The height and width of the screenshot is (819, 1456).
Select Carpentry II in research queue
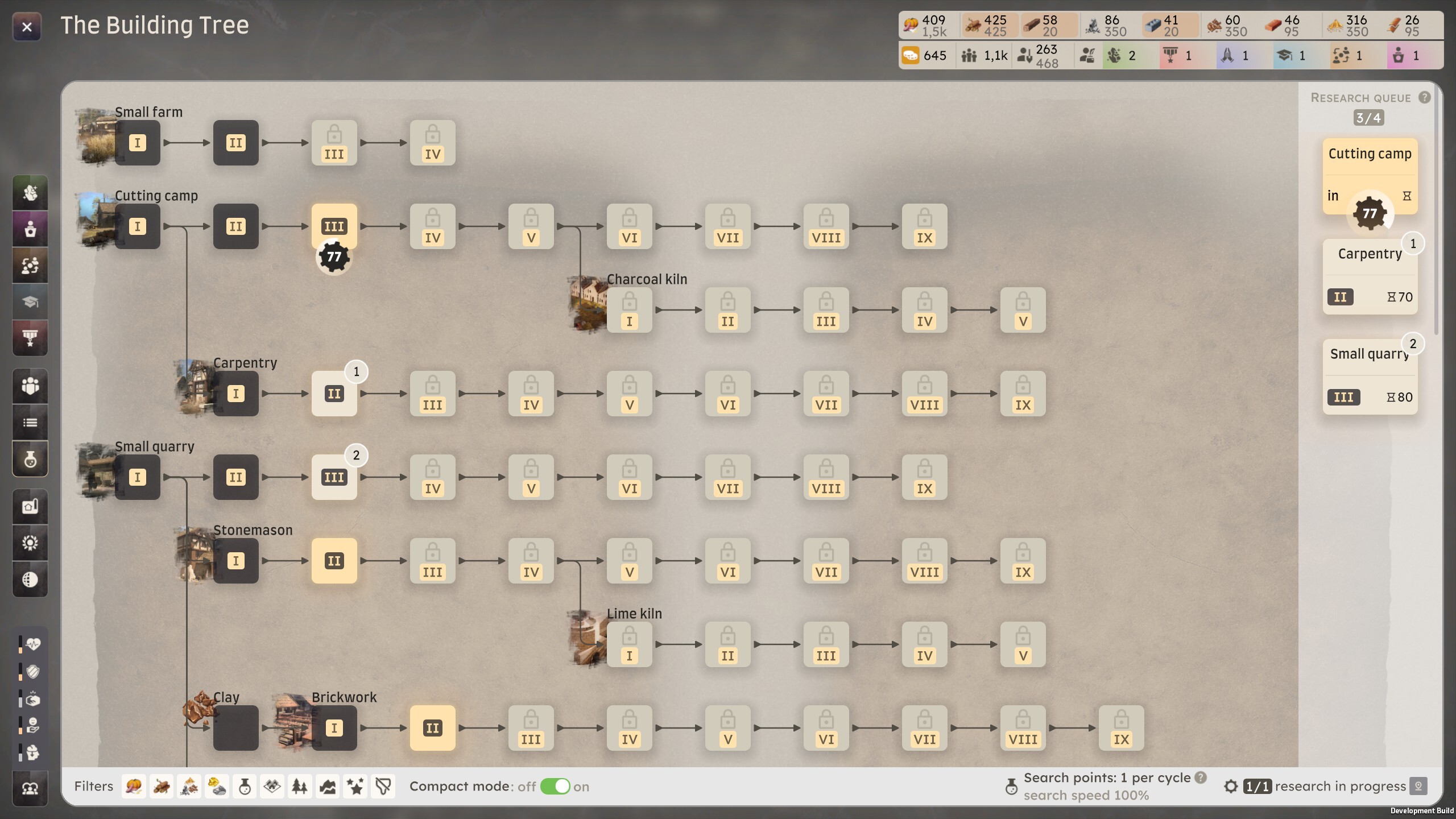click(x=1370, y=277)
